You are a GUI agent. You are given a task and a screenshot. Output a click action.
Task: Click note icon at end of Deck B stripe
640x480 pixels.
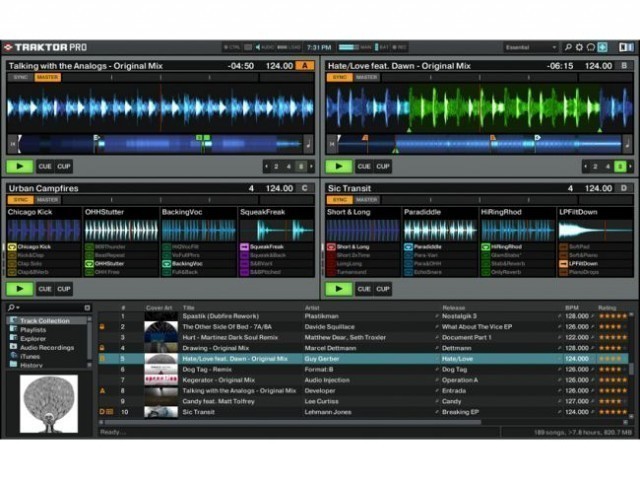coord(628,144)
